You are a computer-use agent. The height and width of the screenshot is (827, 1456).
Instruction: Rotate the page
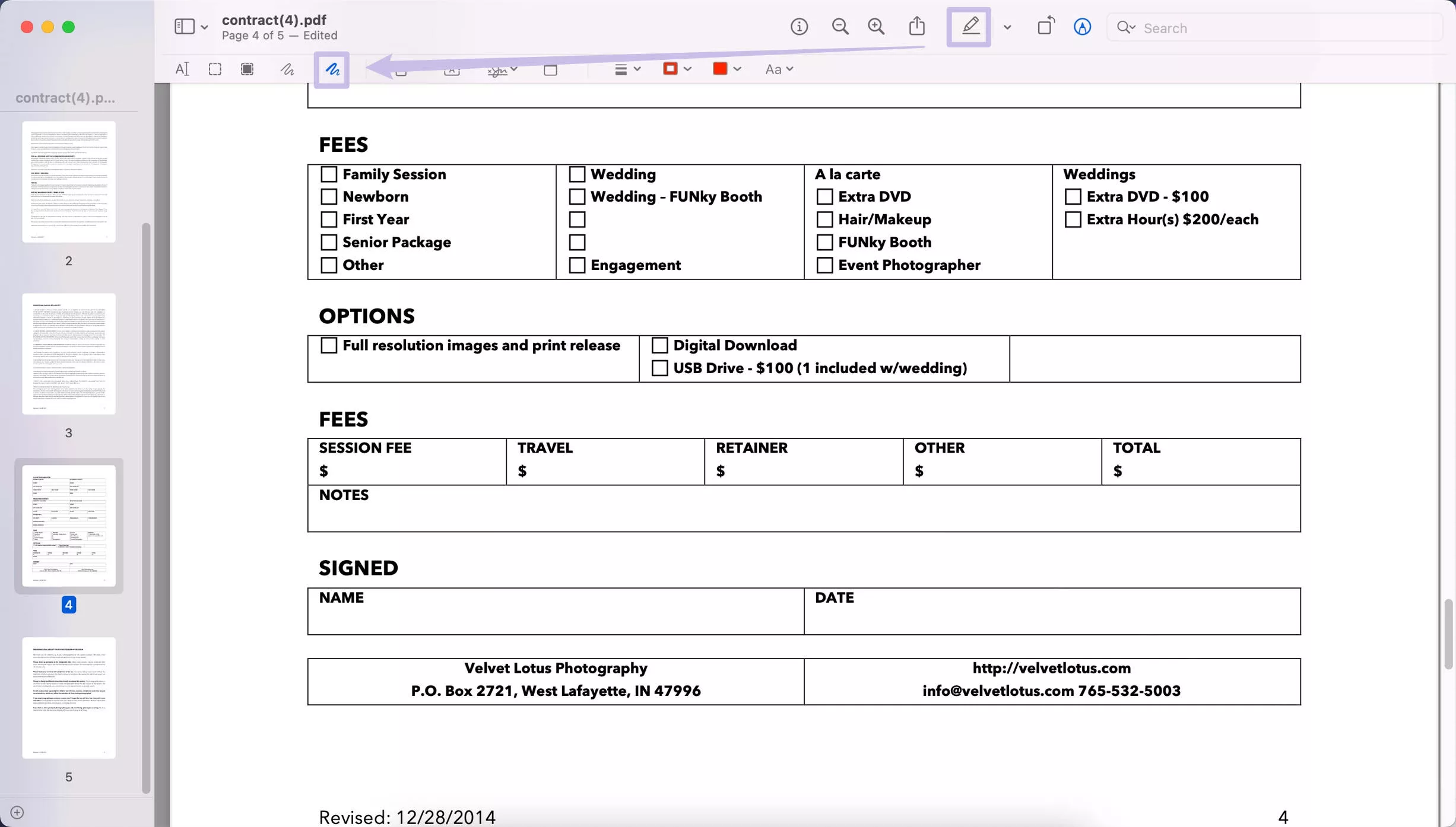point(1045,27)
